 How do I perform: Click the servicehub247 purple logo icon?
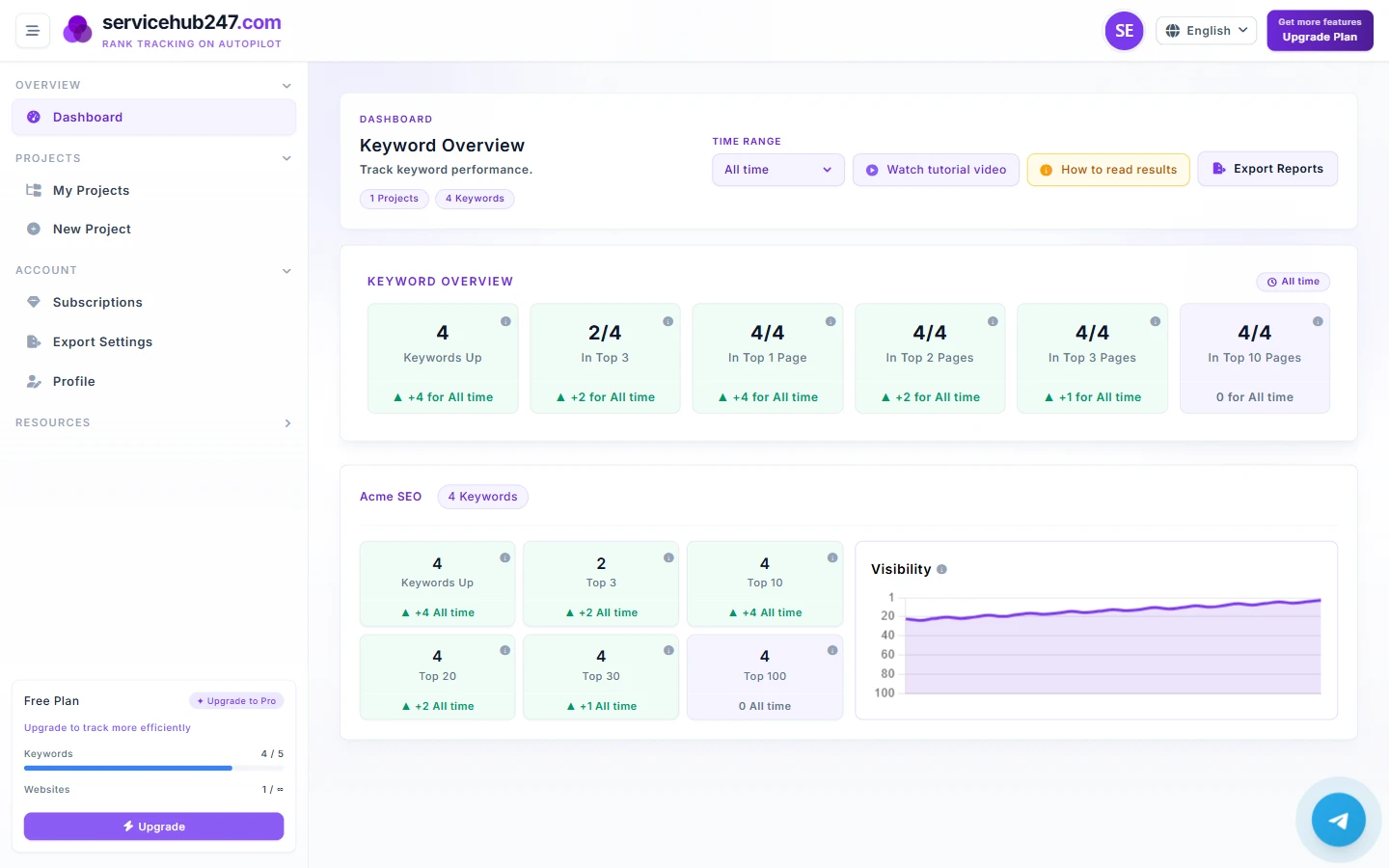click(77, 30)
